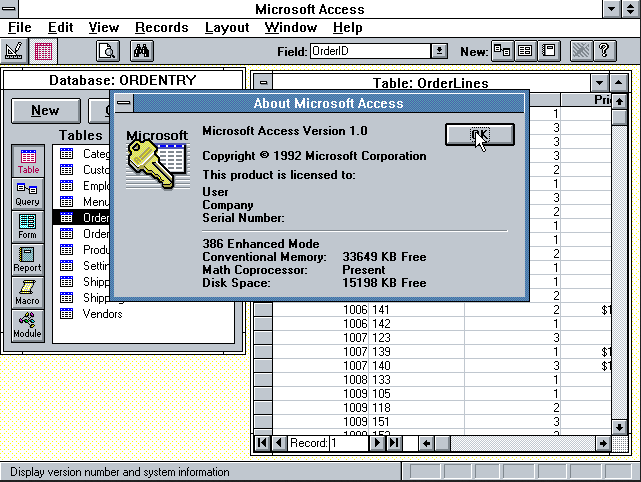Go to first record navigation button
The height and width of the screenshot is (482, 641).
(262, 443)
